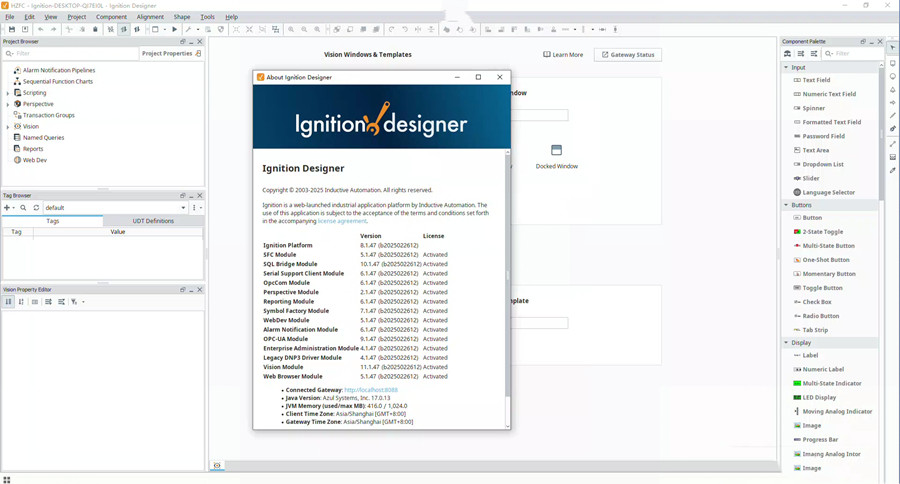
Task: Start Preview mode with the play icon
Action: (174, 29)
